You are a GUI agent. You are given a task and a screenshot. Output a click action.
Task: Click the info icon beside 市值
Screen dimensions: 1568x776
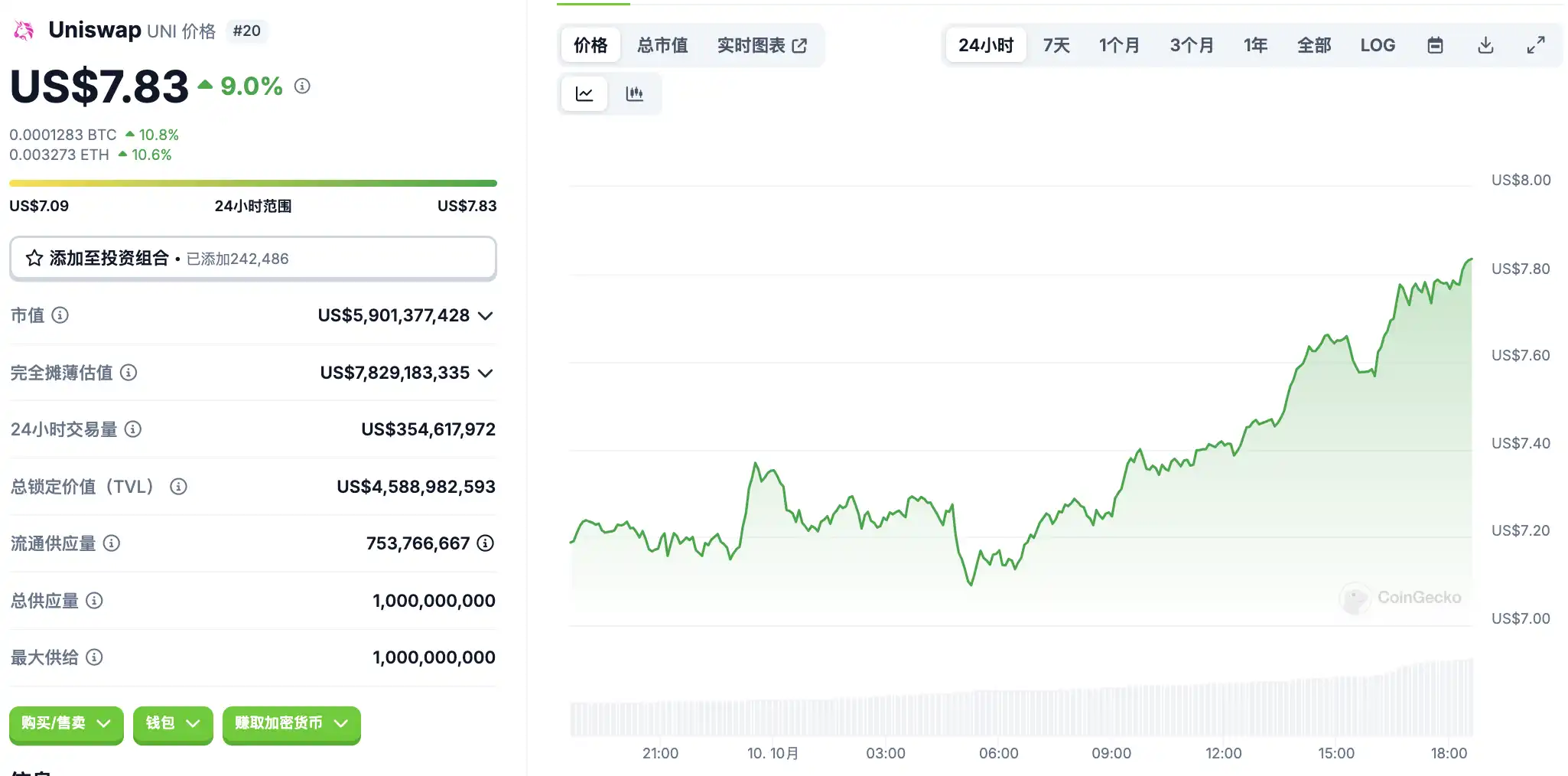tap(60, 315)
